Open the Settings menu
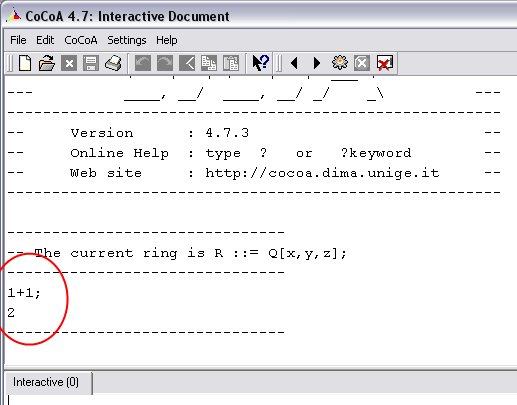This screenshot has width=517, height=405. [127, 40]
